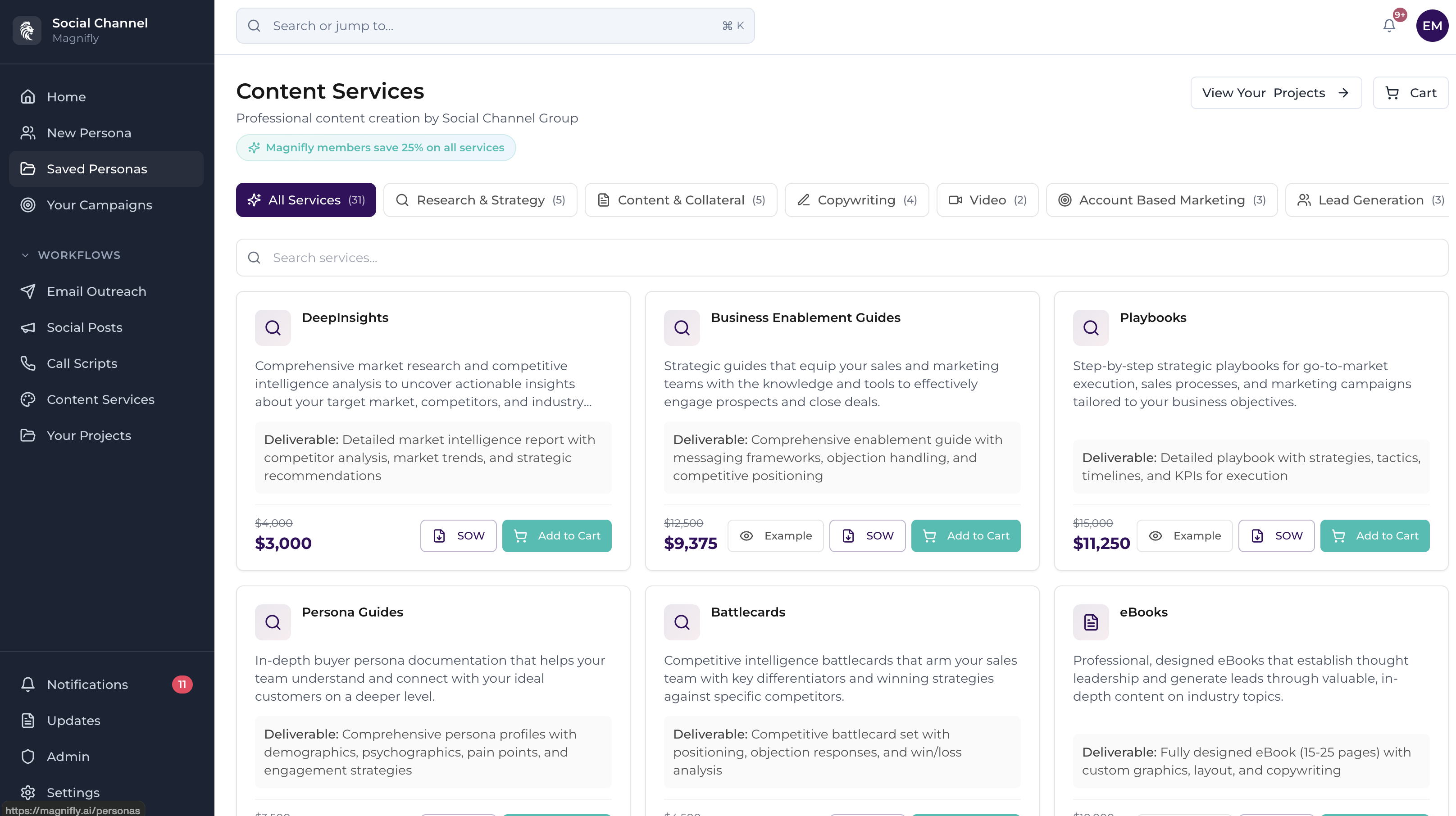1456x816 pixels.
Task: Focus the Search services input field
Action: [842, 258]
